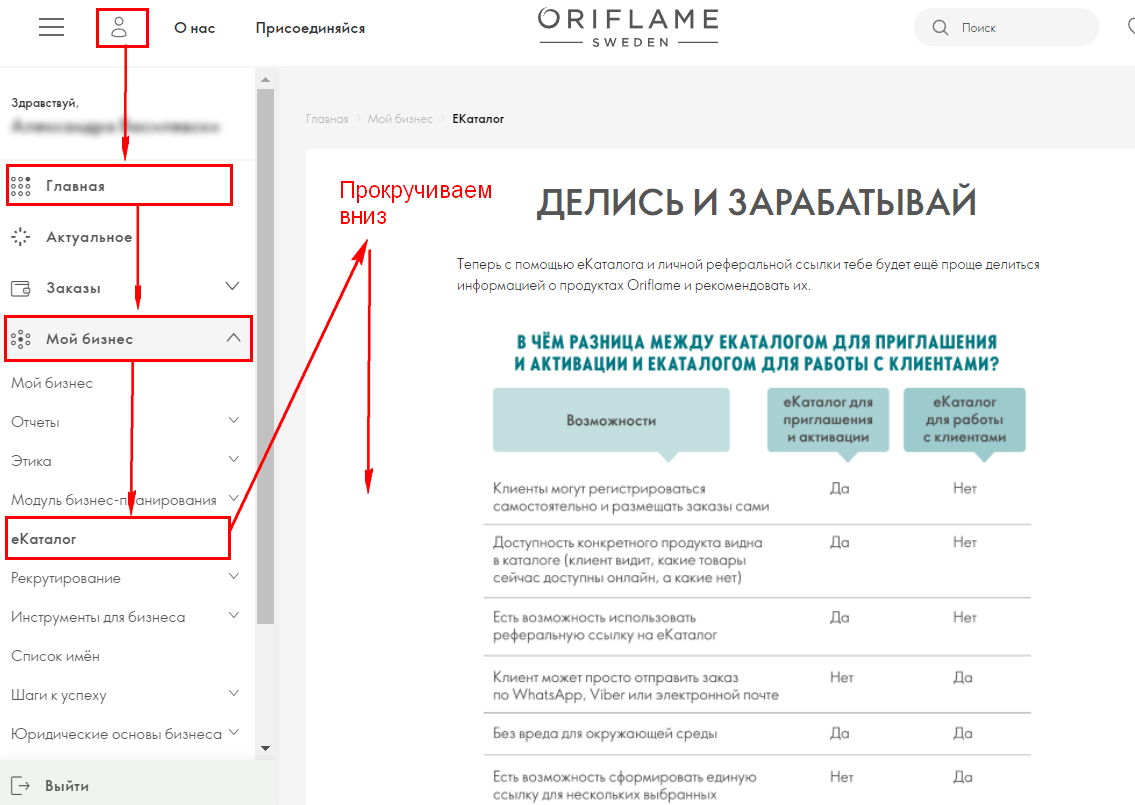Collapse the Мой бизнес chevron
Viewport: 1135px width, 805px height.
click(x=233, y=337)
